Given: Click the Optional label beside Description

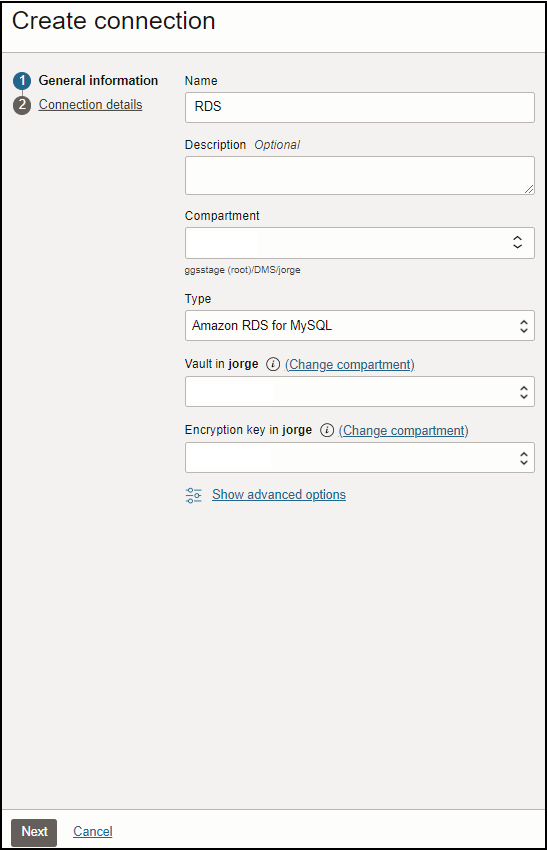Looking at the screenshot, I should (277, 145).
